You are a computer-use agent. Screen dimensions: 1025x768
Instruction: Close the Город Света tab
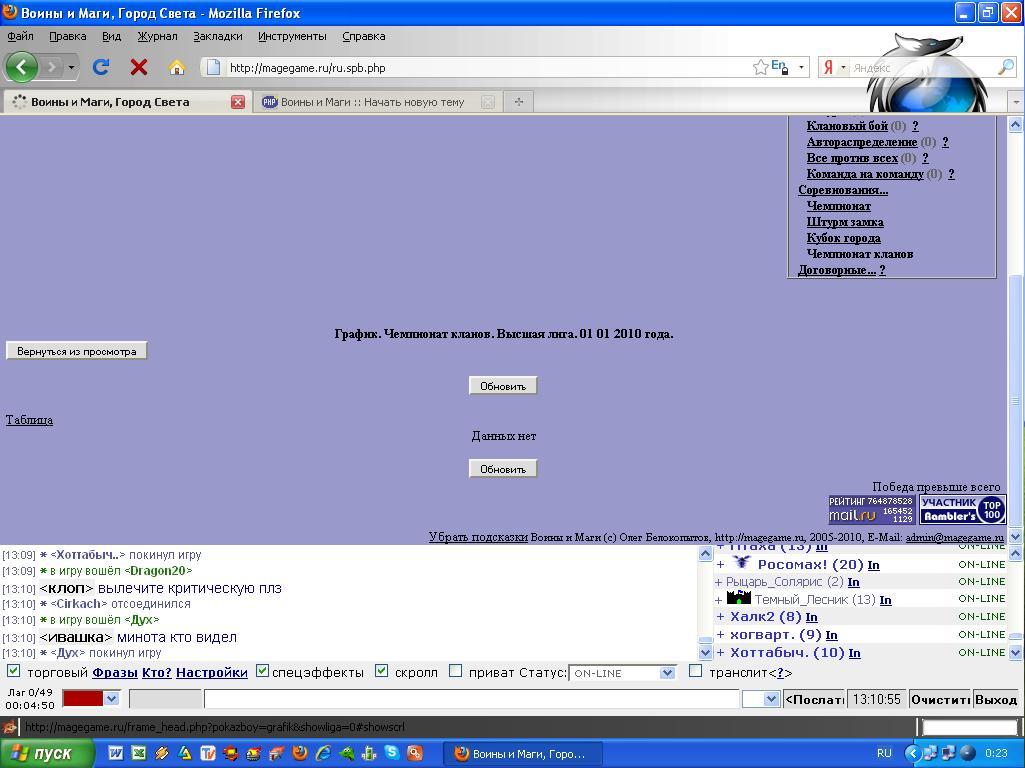[x=238, y=102]
